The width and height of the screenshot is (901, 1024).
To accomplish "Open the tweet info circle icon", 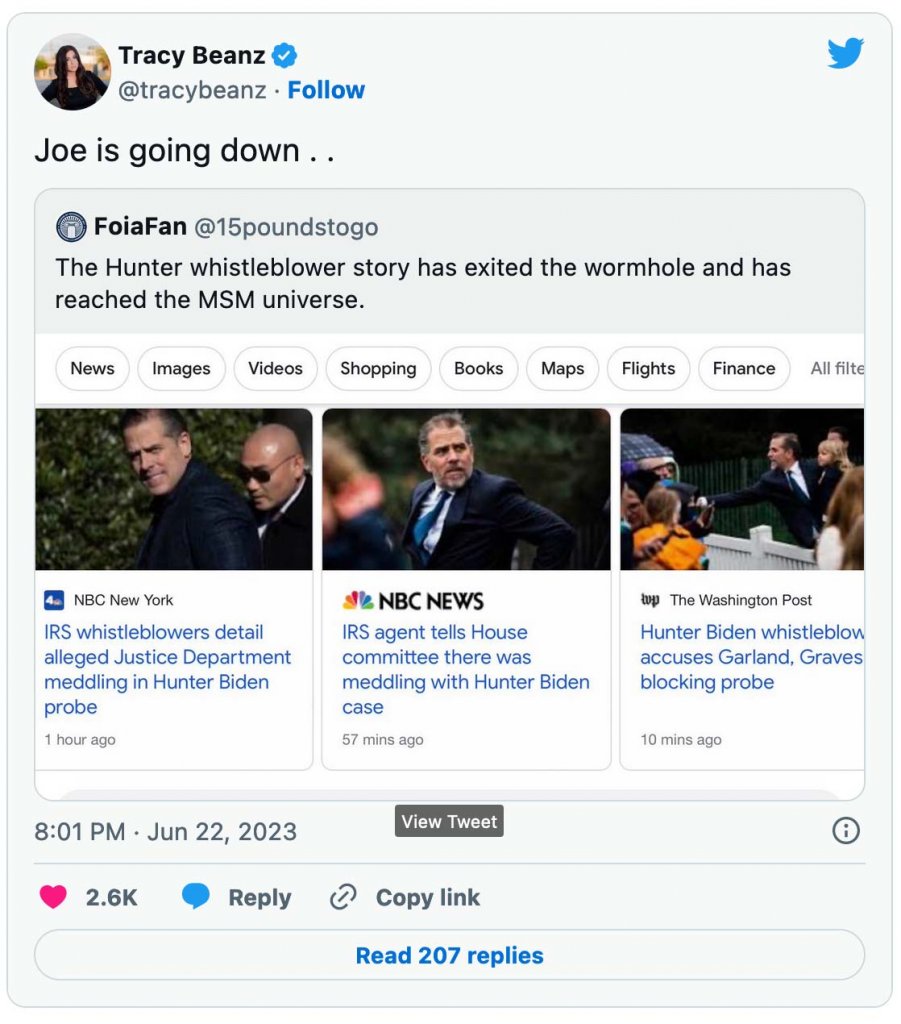I will point(846,830).
